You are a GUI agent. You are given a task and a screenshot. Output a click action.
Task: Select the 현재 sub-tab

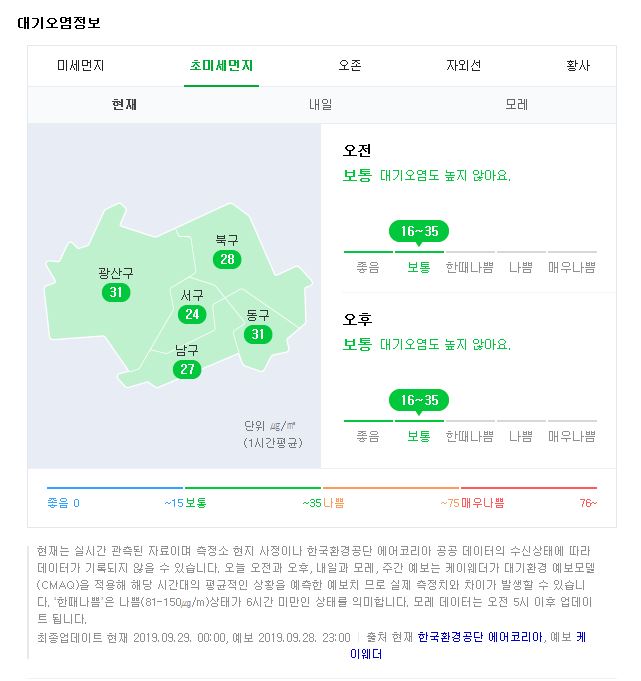coord(124,105)
